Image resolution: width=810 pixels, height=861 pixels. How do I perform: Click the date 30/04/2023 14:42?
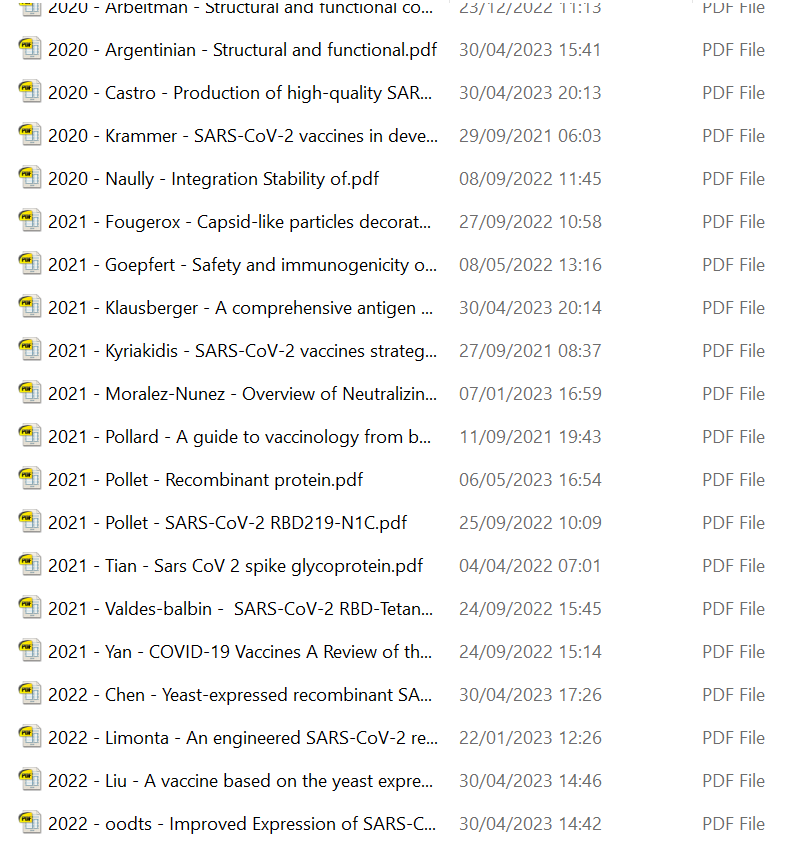coord(530,824)
